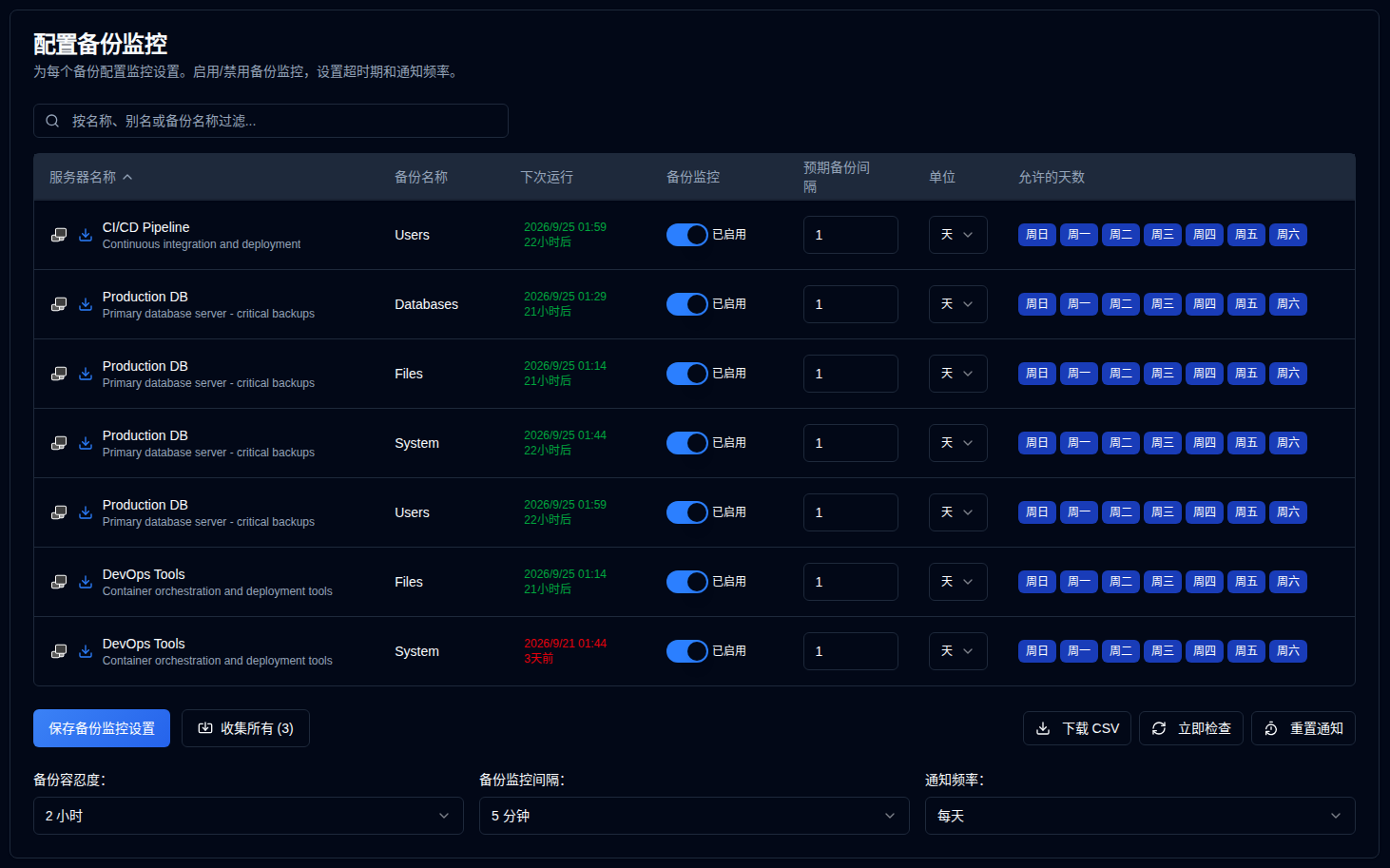Click the server icon in DevOps Tools System row
The width and height of the screenshot is (1390, 868).
pos(59,651)
